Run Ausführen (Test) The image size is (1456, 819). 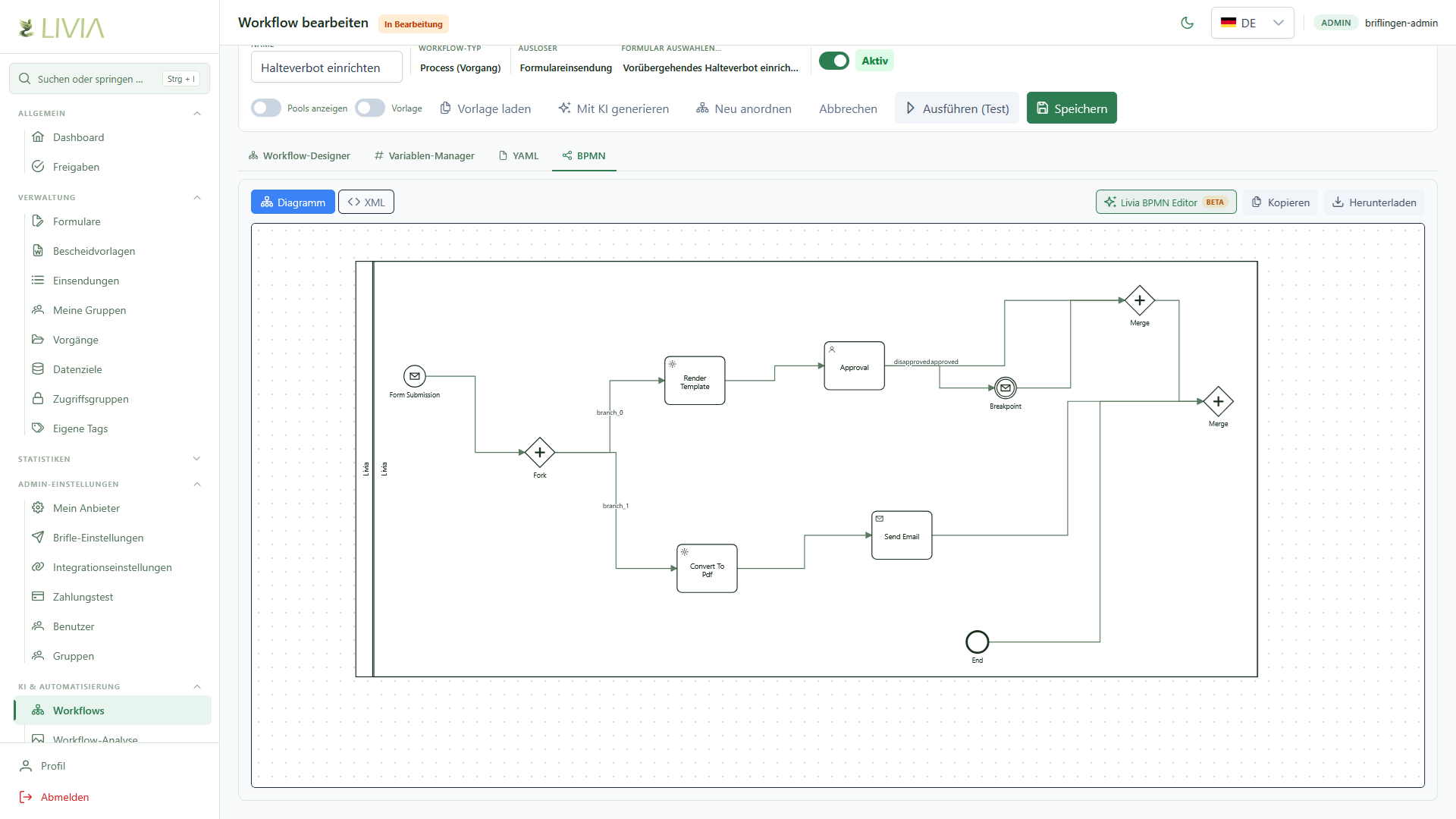tap(957, 108)
